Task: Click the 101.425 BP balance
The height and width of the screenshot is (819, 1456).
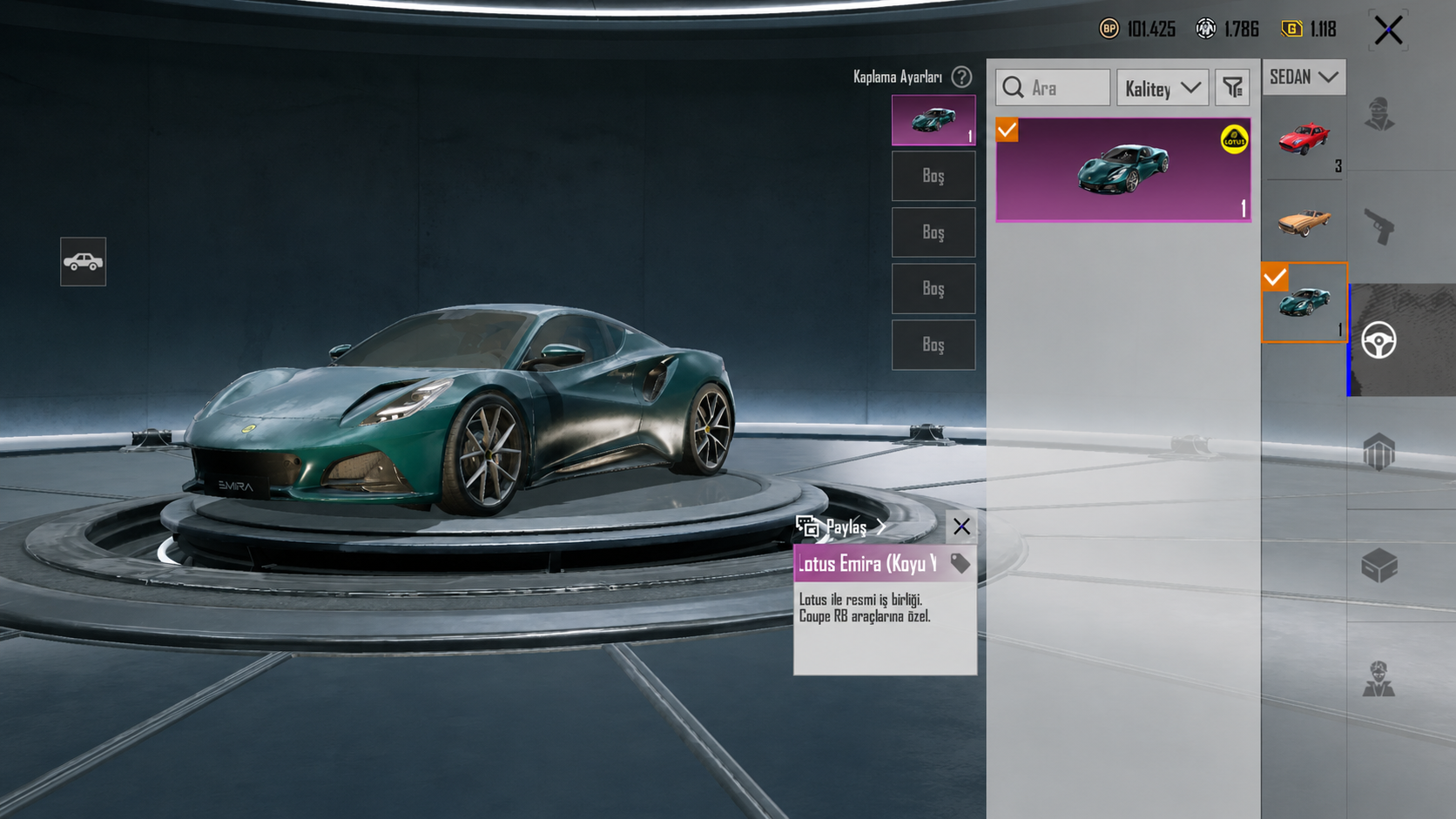Action: click(x=1151, y=30)
